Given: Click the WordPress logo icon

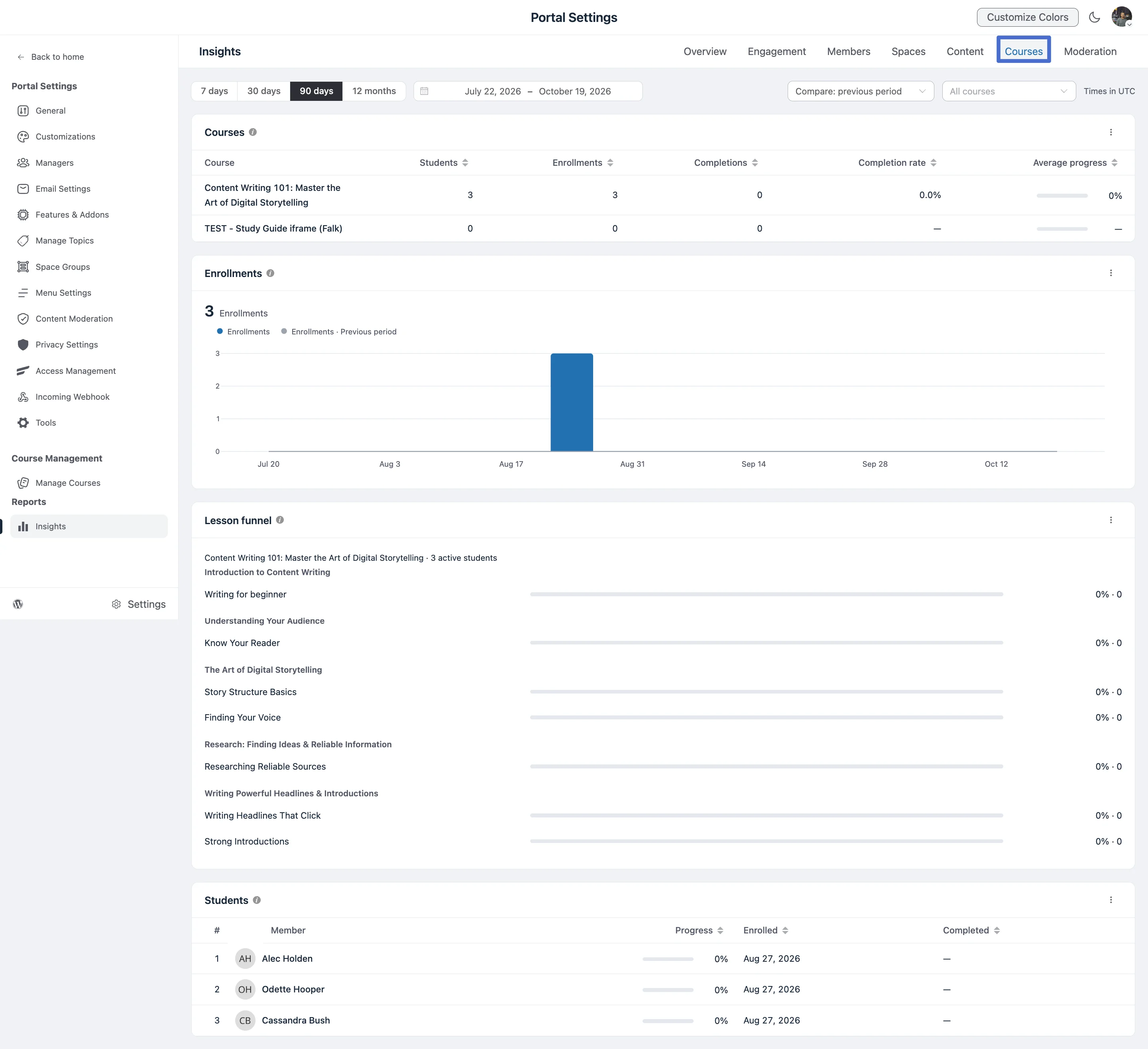Looking at the screenshot, I should pos(18,604).
